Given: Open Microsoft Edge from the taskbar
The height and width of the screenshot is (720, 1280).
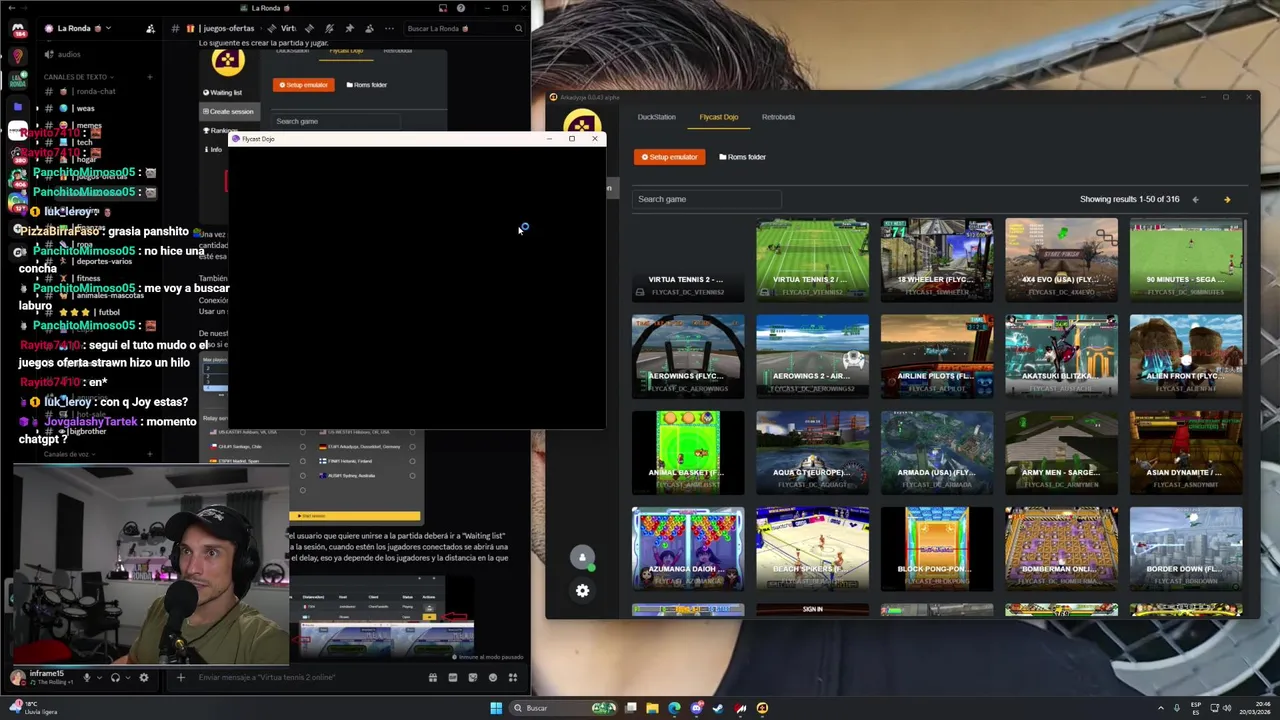Looking at the screenshot, I should click(x=674, y=708).
